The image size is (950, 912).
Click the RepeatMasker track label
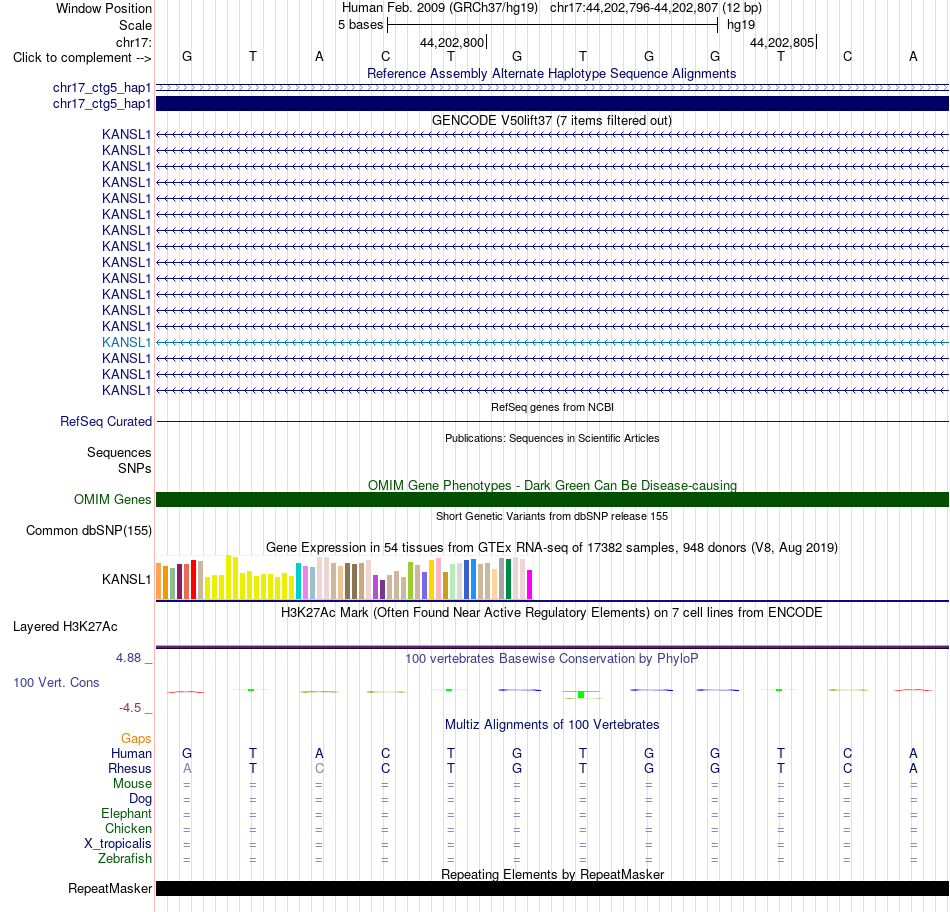pos(110,888)
